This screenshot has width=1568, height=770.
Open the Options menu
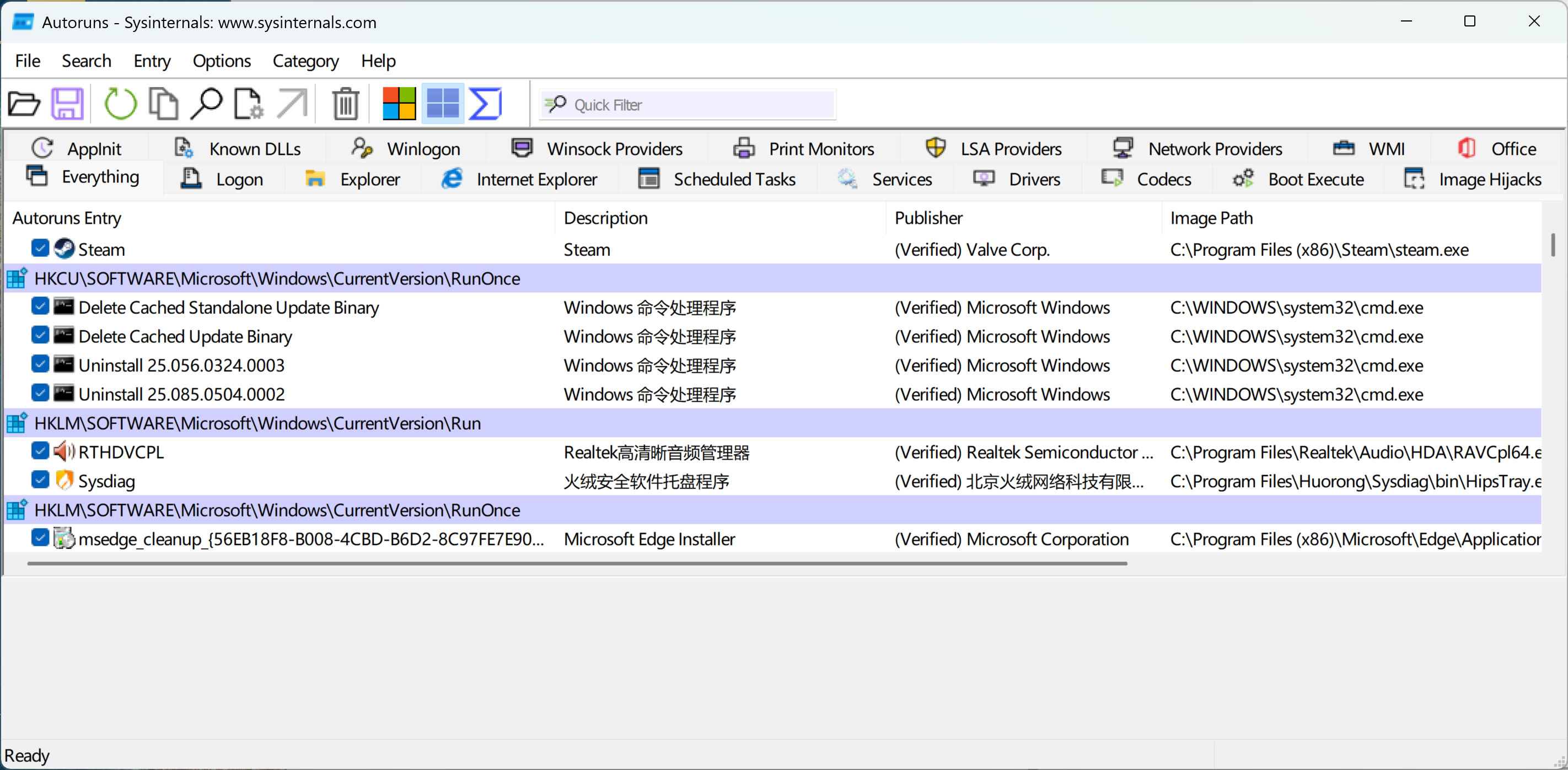tap(222, 61)
